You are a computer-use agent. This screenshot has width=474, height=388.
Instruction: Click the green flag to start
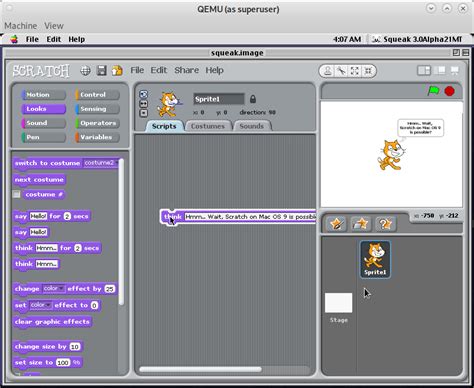click(x=433, y=91)
